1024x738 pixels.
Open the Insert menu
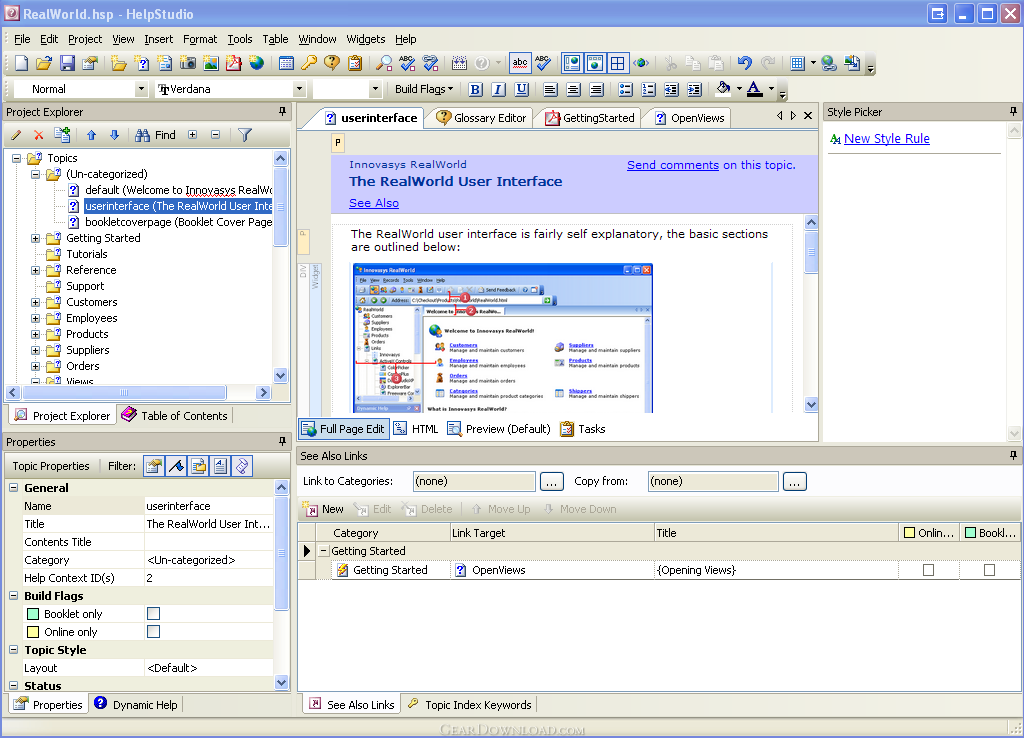coord(159,39)
